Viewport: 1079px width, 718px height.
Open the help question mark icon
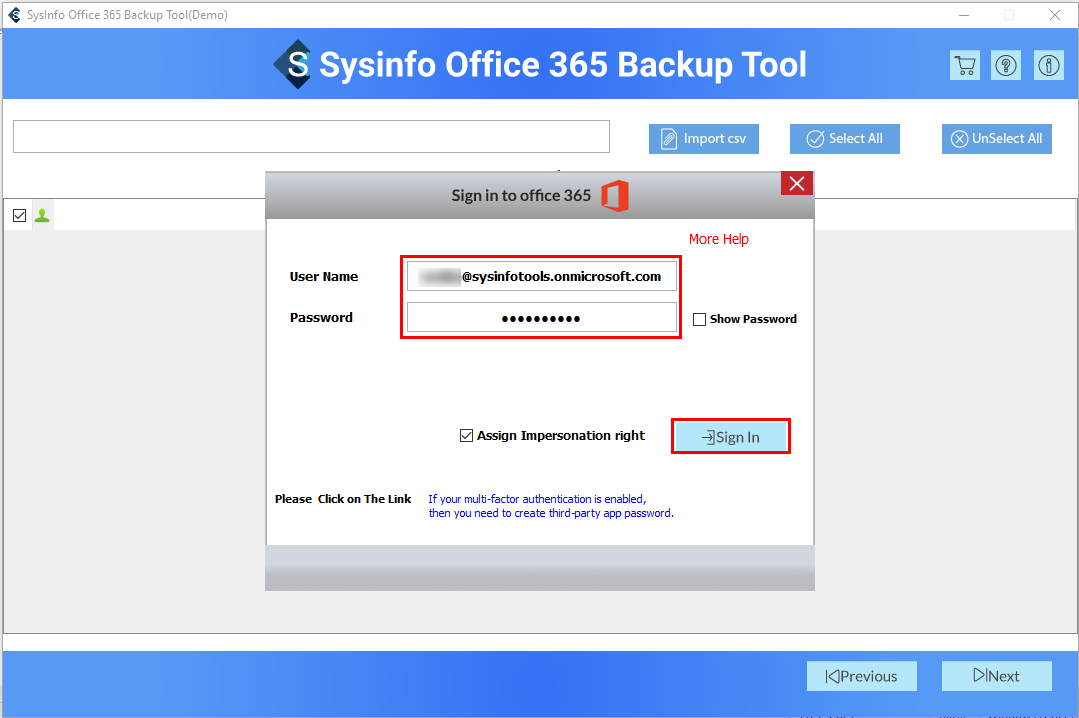pyautogui.click(x=1006, y=65)
